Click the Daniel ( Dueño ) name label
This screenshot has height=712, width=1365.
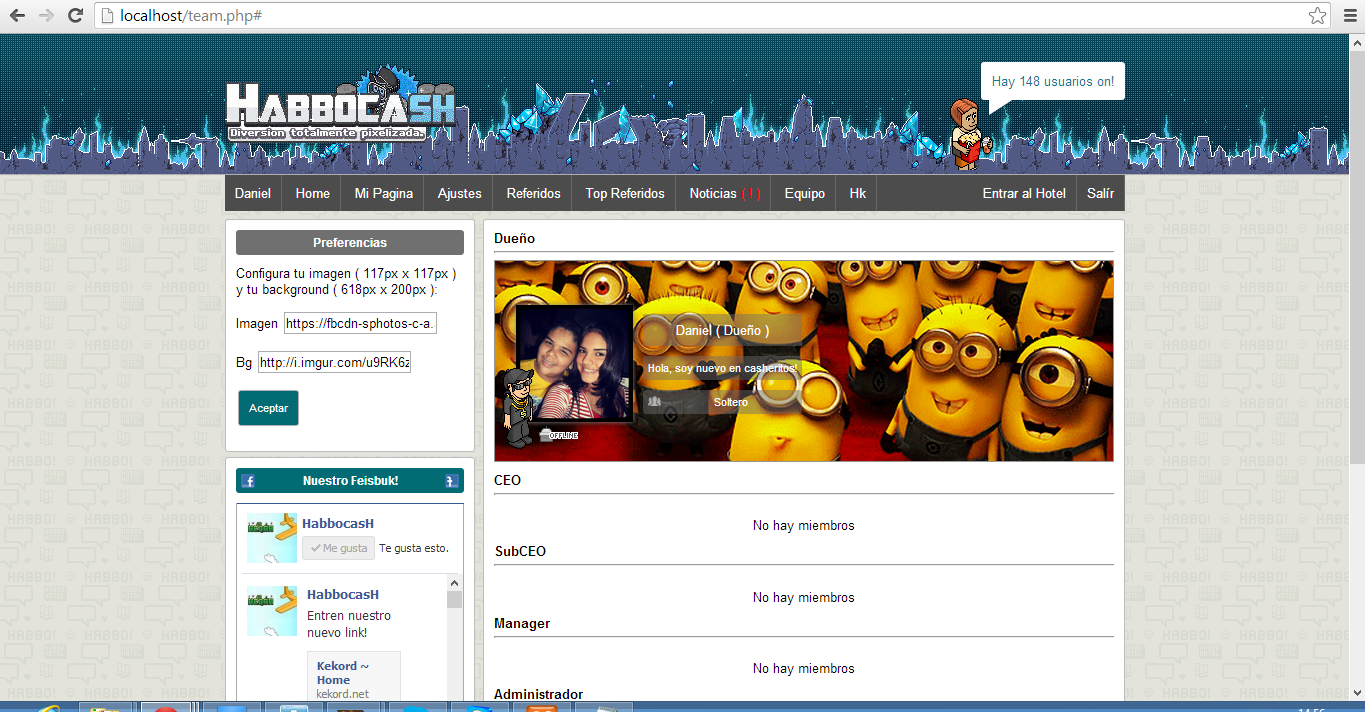pos(722,330)
